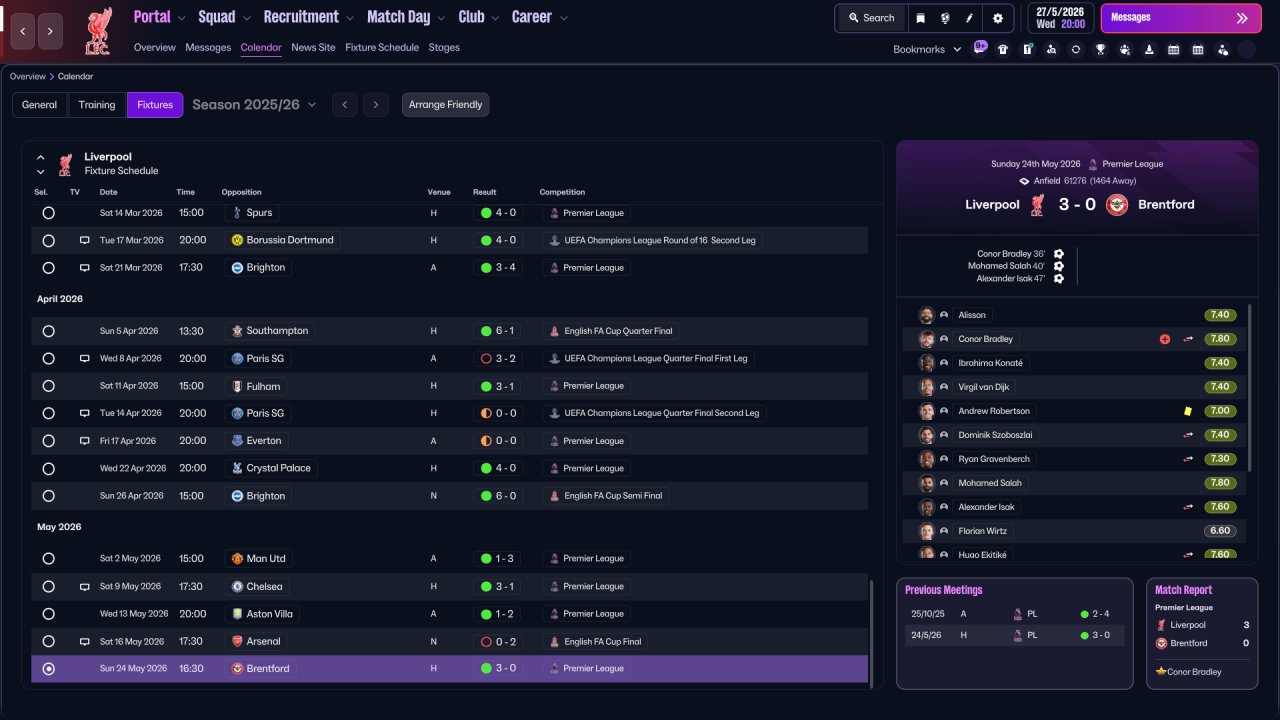Click the goal ball icon for Mohamed Salah 40'
Viewport: 1280px width, 720px height.
tap(1059, 266)
